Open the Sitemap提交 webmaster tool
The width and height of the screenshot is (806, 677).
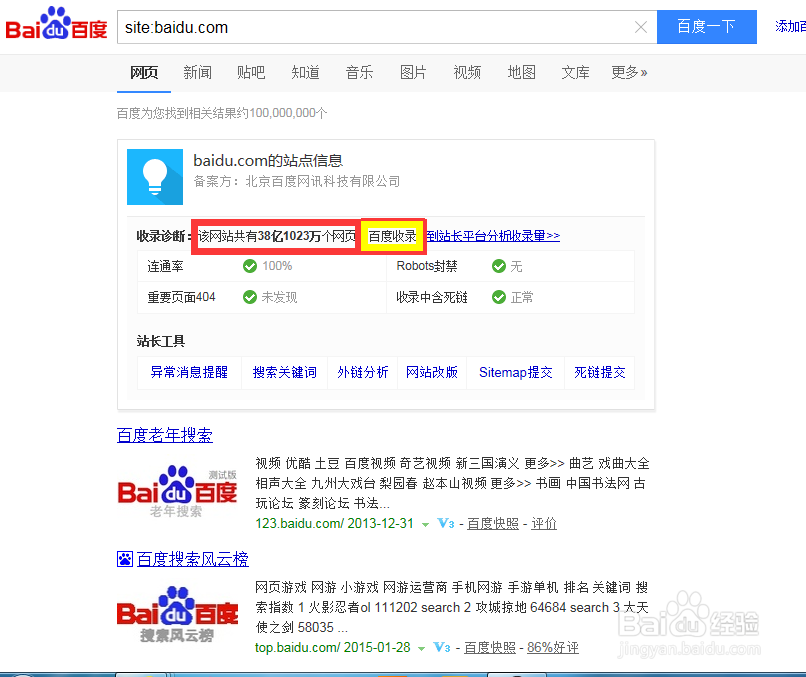click(516, 372)
